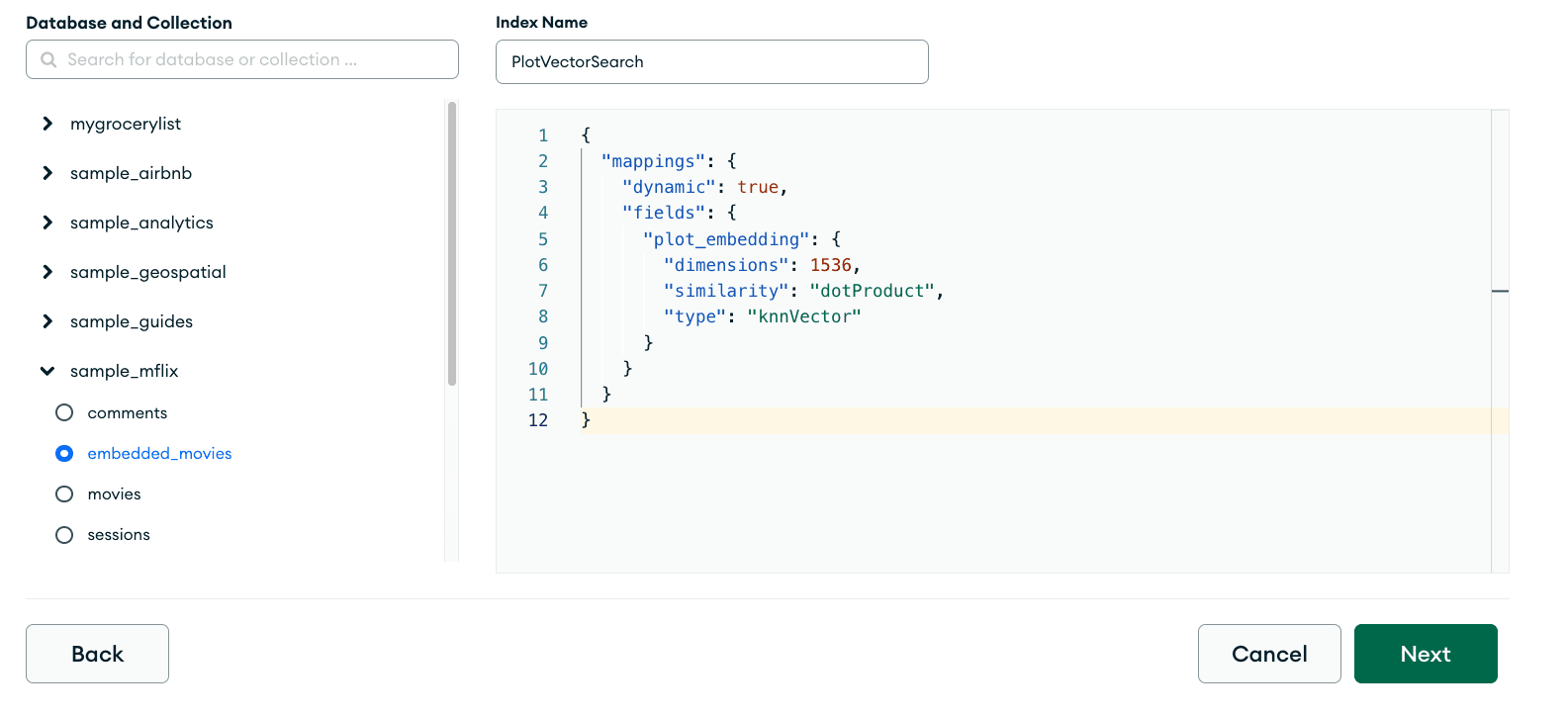The height and width of the screenshot is (717, 1568).
Task: Go Back to the previous step
Action: (x=97, y=654)
